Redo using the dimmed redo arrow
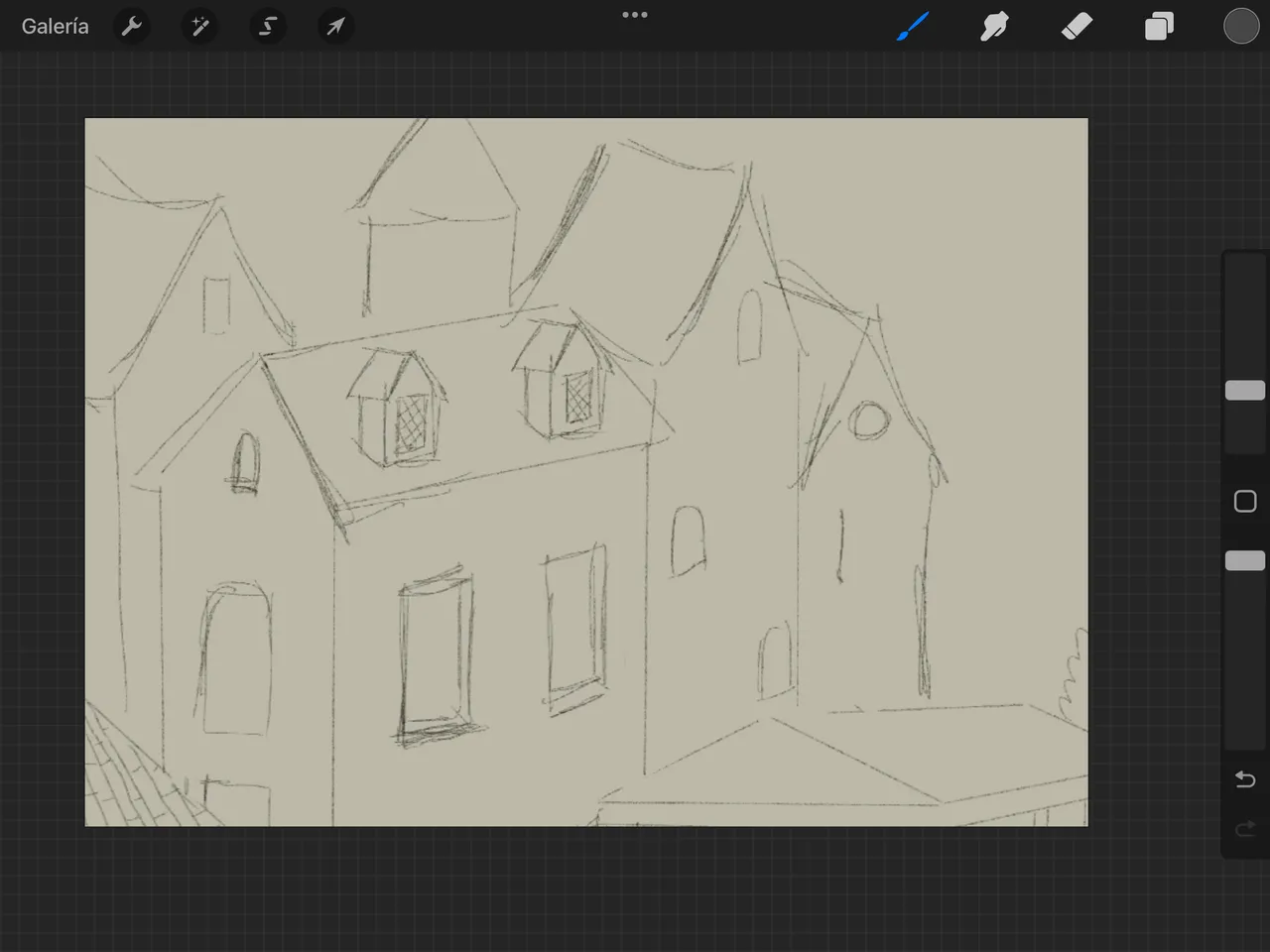This screenshot has width=1270, height=952. pyautogui.click(x=1245, y=829)
